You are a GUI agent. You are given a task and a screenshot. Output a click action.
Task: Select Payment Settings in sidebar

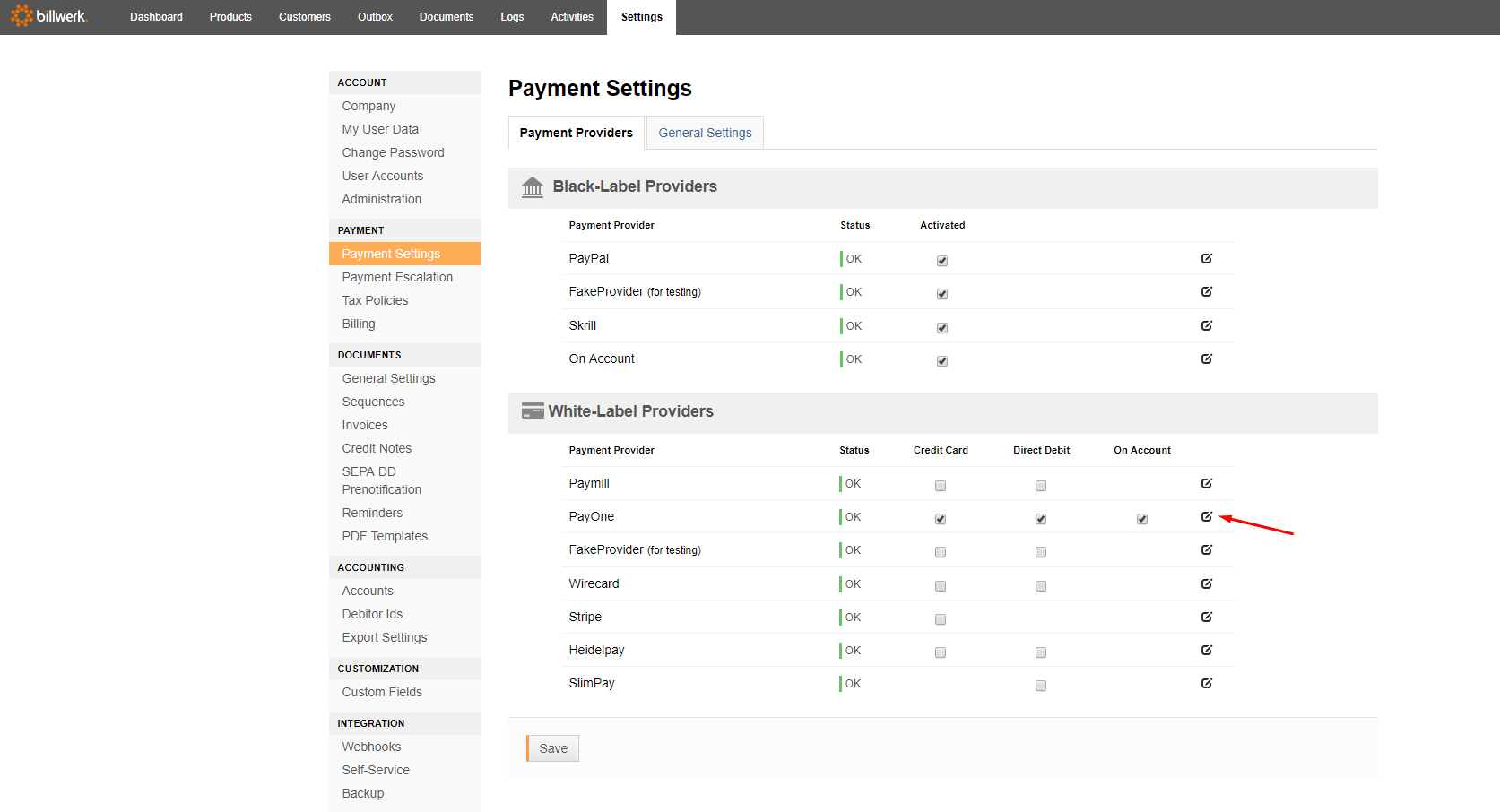pos(404,254)
